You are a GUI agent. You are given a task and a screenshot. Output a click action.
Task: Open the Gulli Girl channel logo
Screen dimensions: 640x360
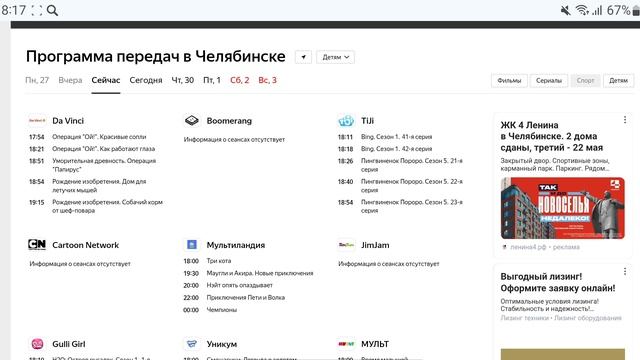tap(37, 344)
